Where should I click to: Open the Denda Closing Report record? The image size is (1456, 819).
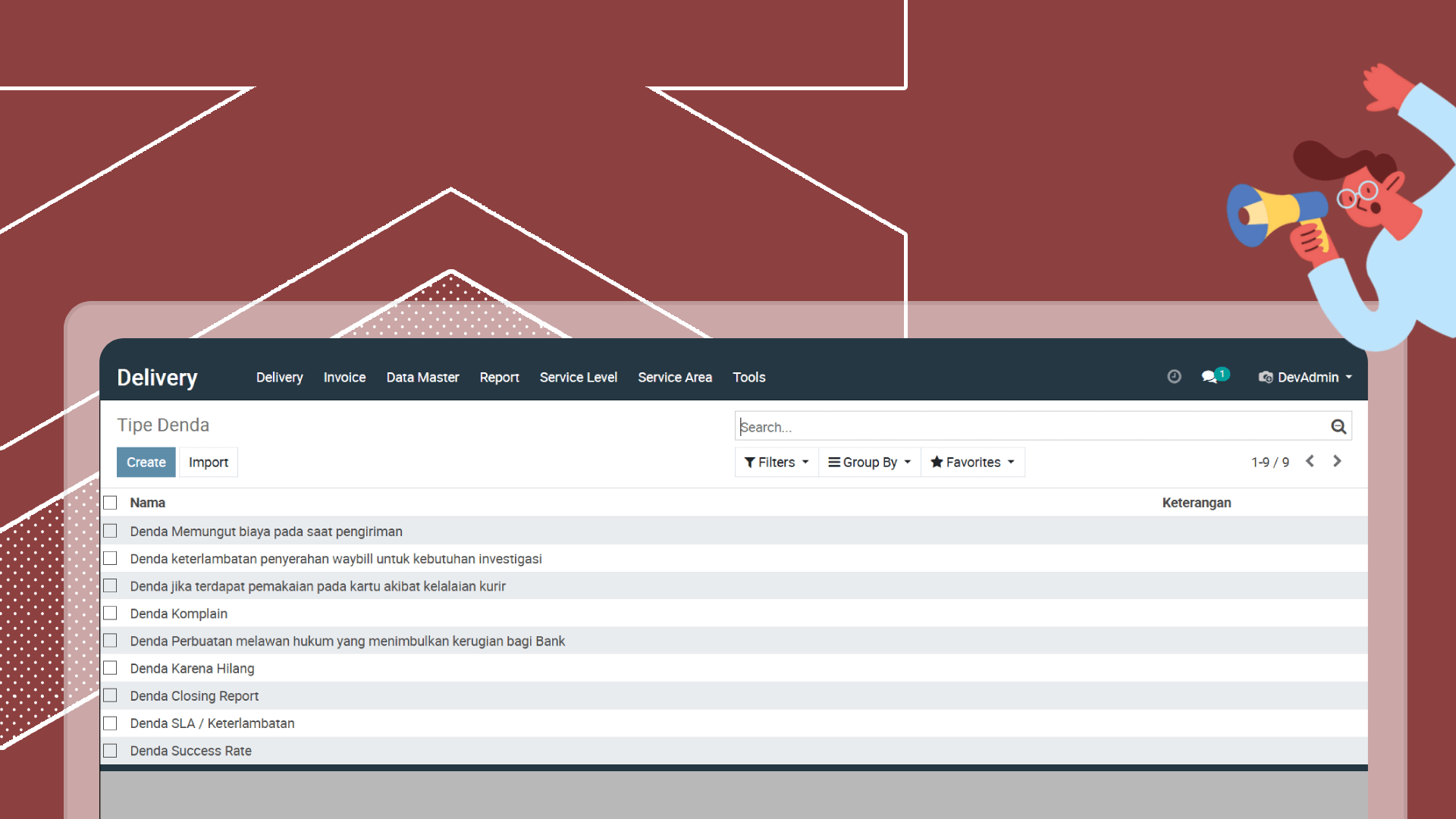click(x=194, y=696)
